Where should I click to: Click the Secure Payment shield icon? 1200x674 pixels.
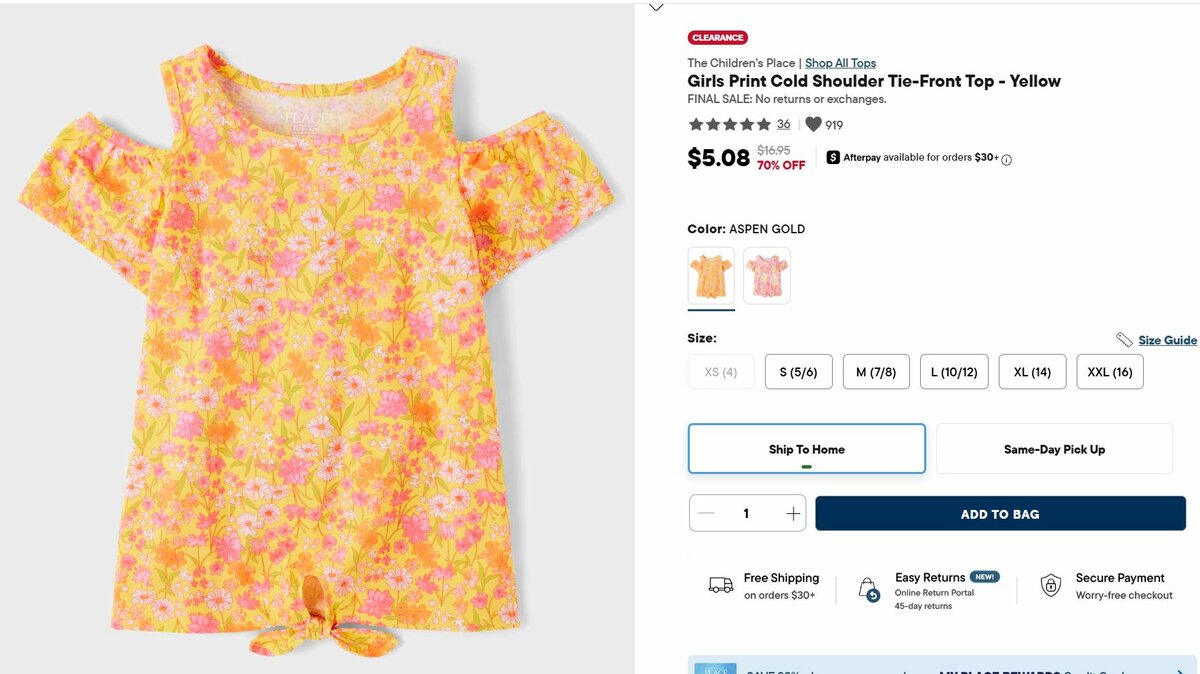click(x=1051, y=586)
